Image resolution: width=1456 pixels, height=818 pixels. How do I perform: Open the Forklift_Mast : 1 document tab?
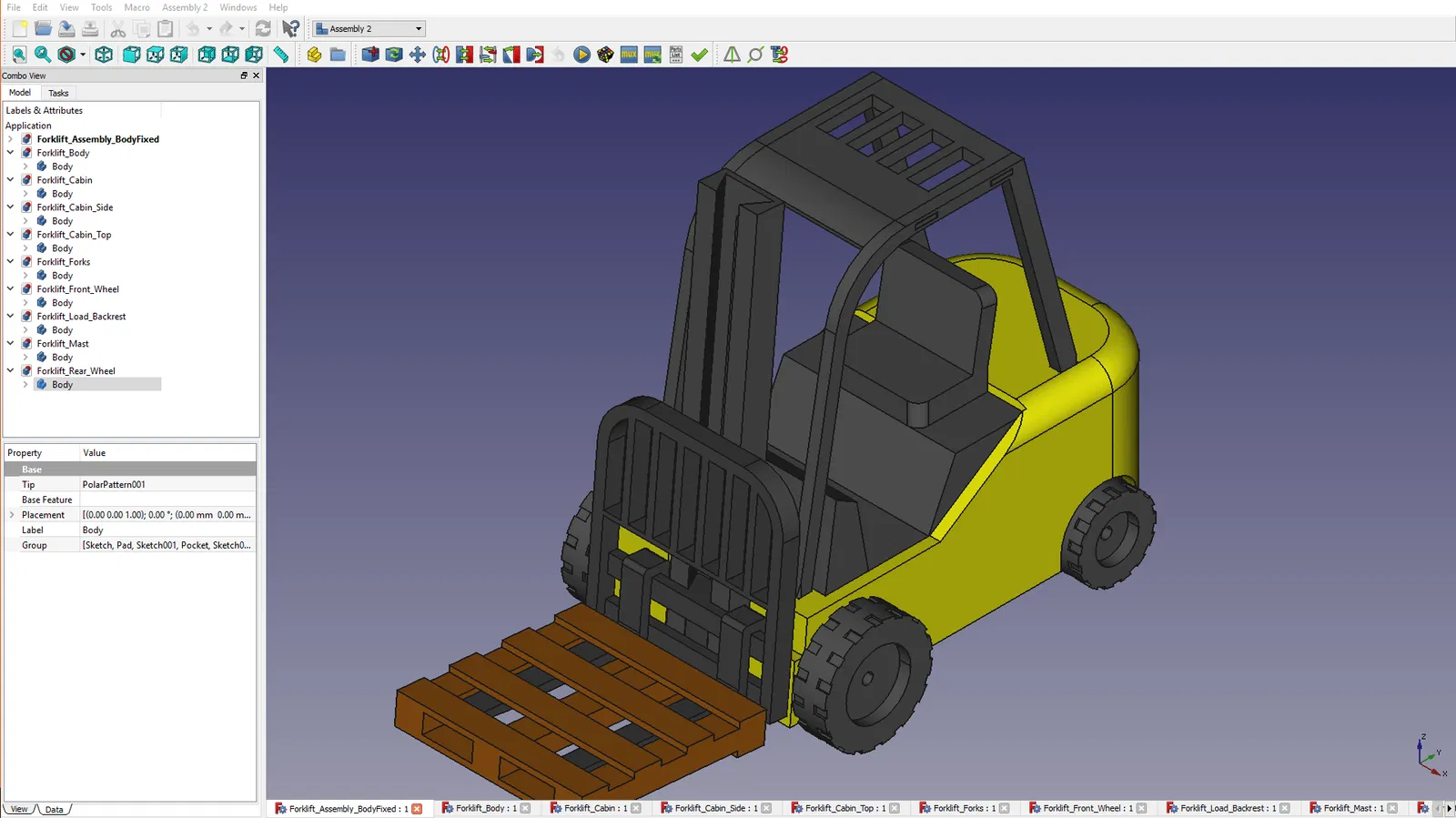1354,808
